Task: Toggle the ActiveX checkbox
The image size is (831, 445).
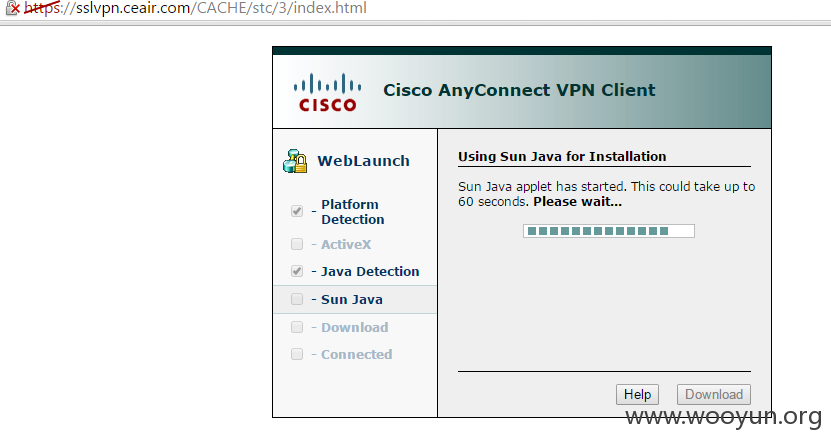Action: pyautogui.click(x=297, y=244)
